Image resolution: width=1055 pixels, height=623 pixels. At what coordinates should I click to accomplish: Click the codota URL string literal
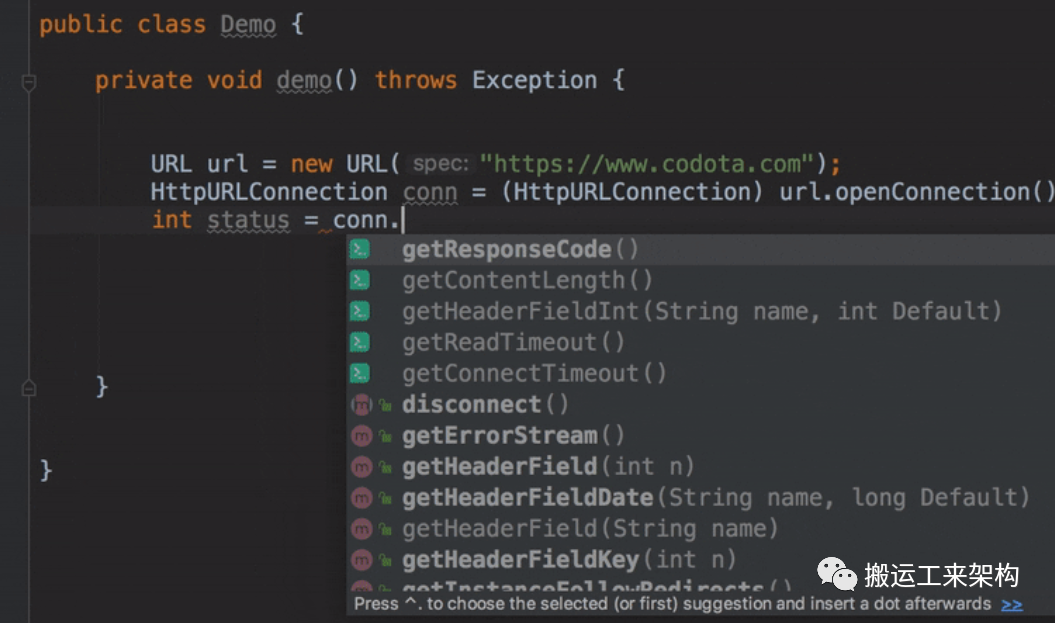click(649, 163)
